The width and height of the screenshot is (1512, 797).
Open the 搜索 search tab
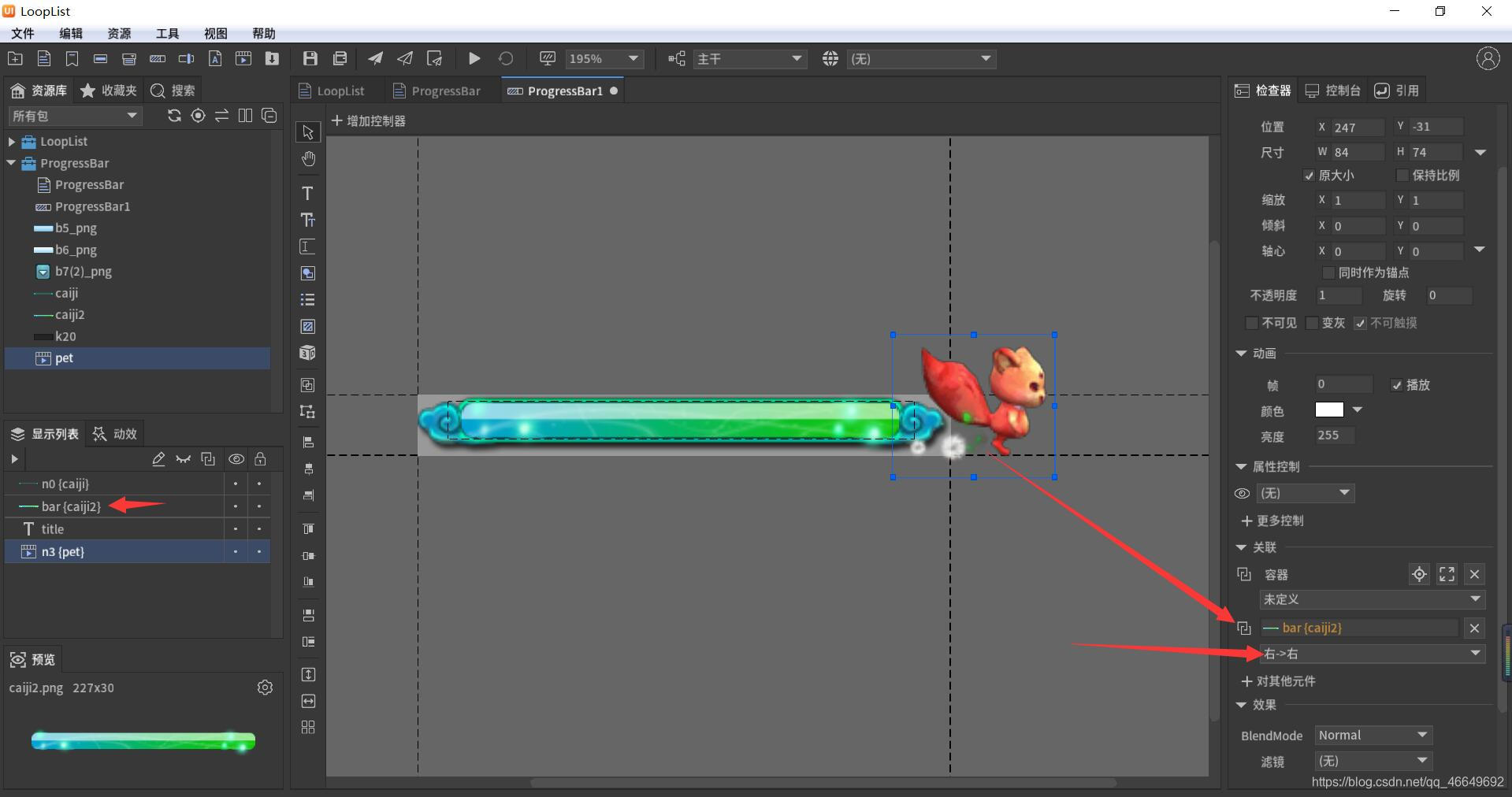pos(173,91)
